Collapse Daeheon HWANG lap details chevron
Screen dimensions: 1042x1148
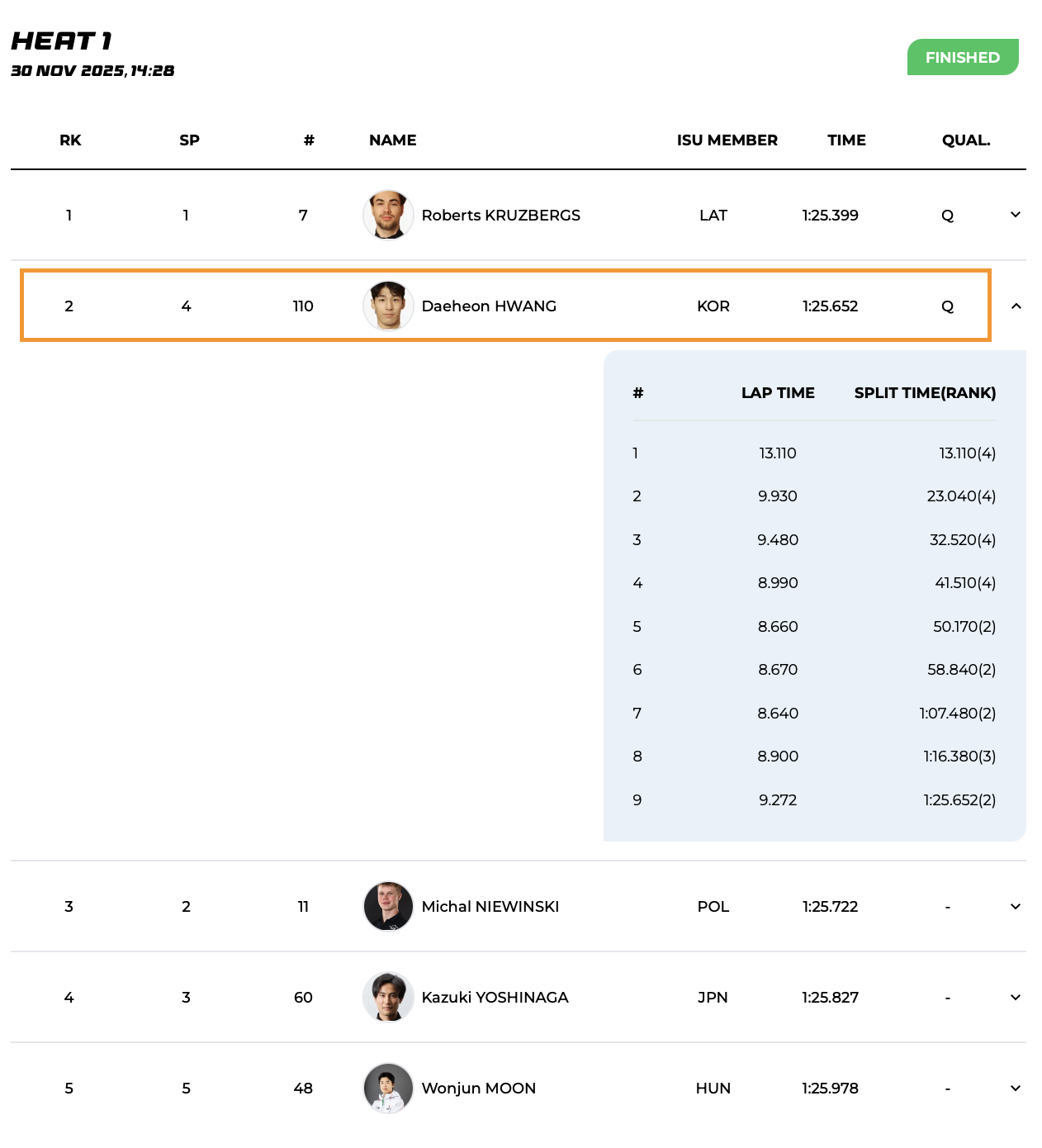[x=1016, y=306]
